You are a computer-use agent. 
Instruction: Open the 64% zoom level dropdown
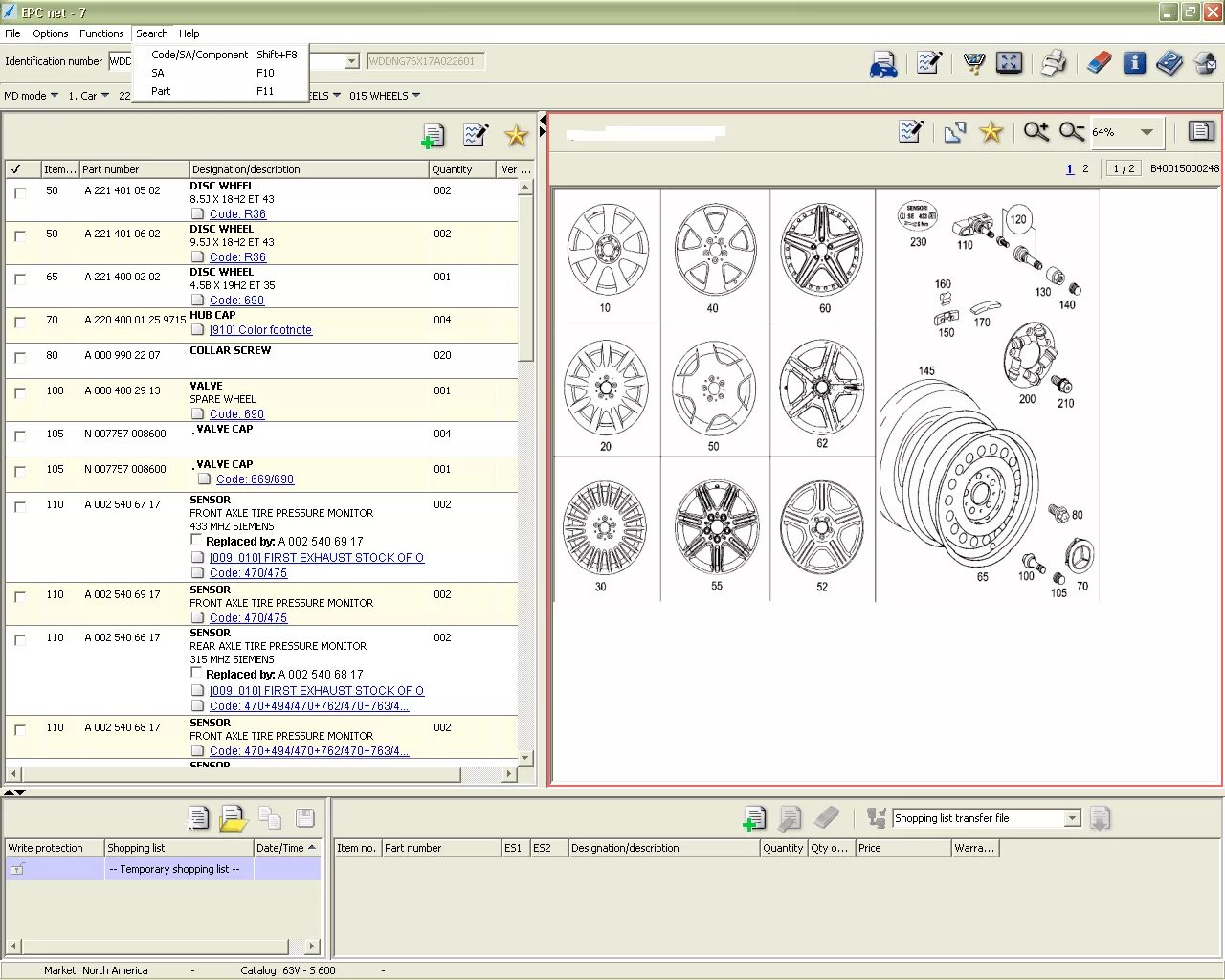point(1147,132)
